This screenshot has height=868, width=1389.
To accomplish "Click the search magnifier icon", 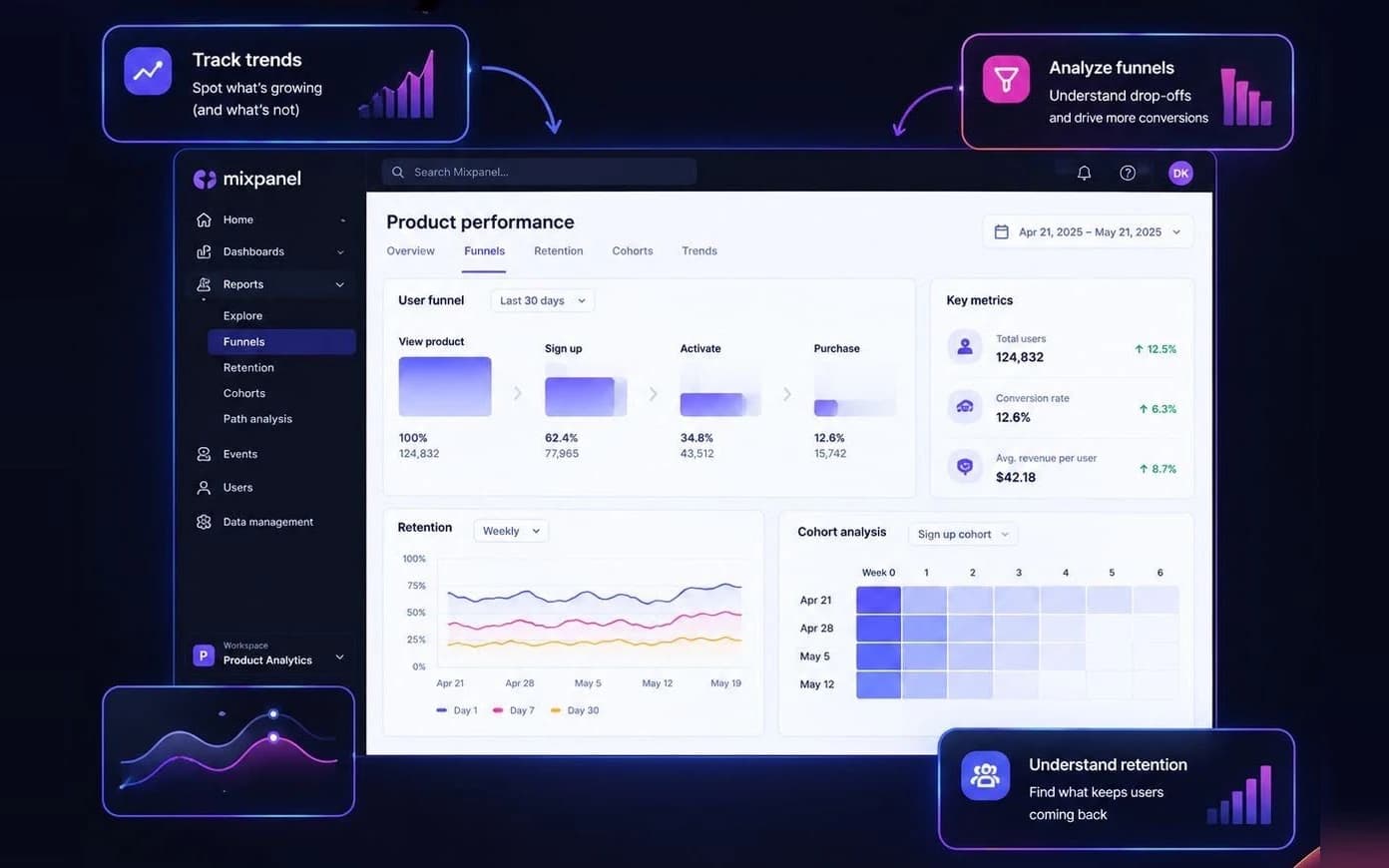I will (x=398, y=172).
